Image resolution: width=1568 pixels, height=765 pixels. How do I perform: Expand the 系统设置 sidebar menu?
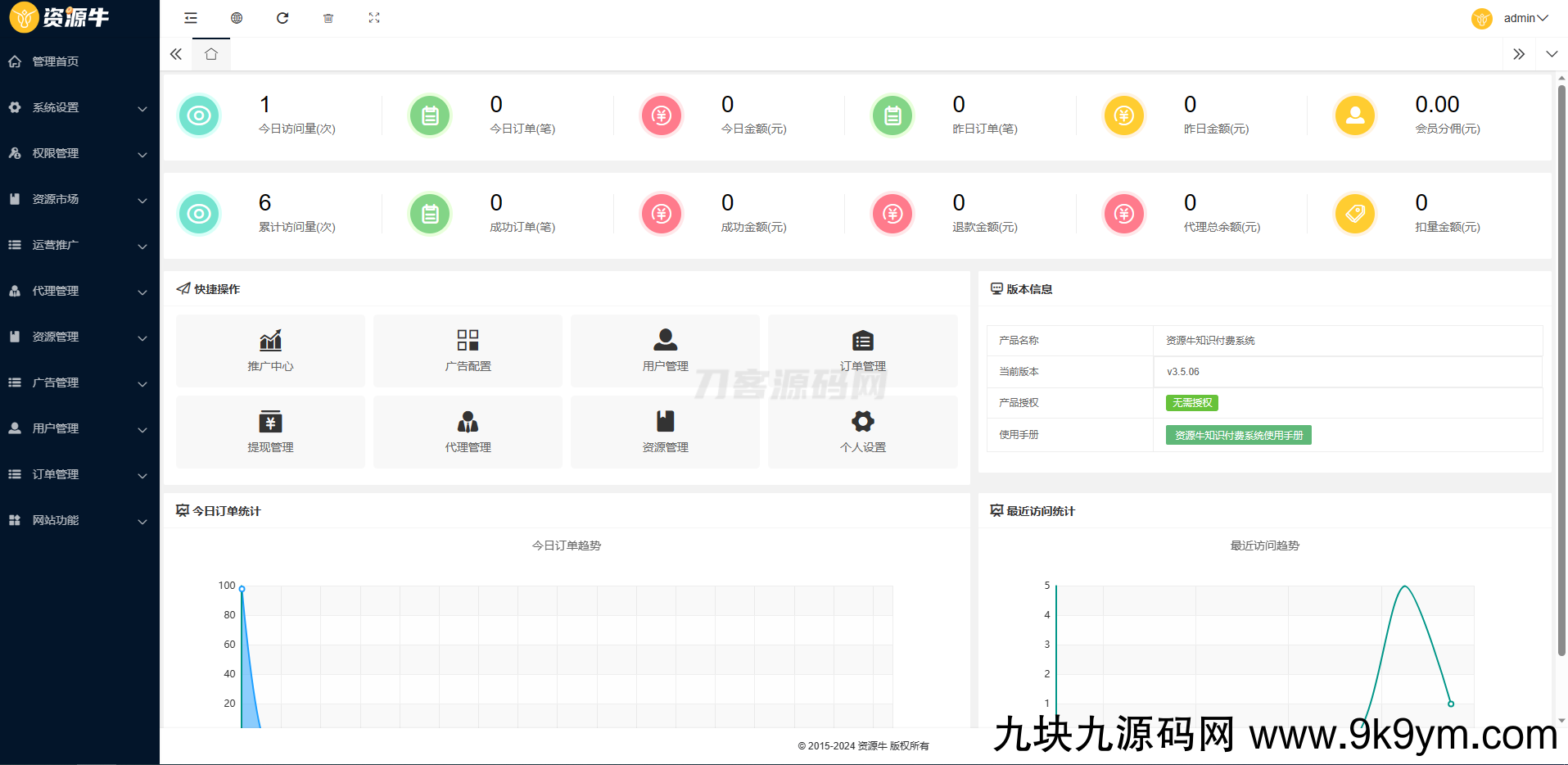[79, 107]
